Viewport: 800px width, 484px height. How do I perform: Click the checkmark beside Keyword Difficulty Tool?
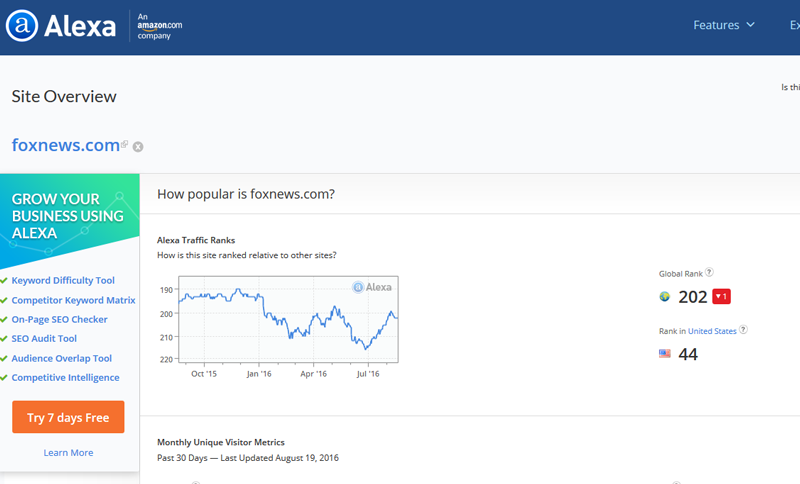(x=4, y=281)
